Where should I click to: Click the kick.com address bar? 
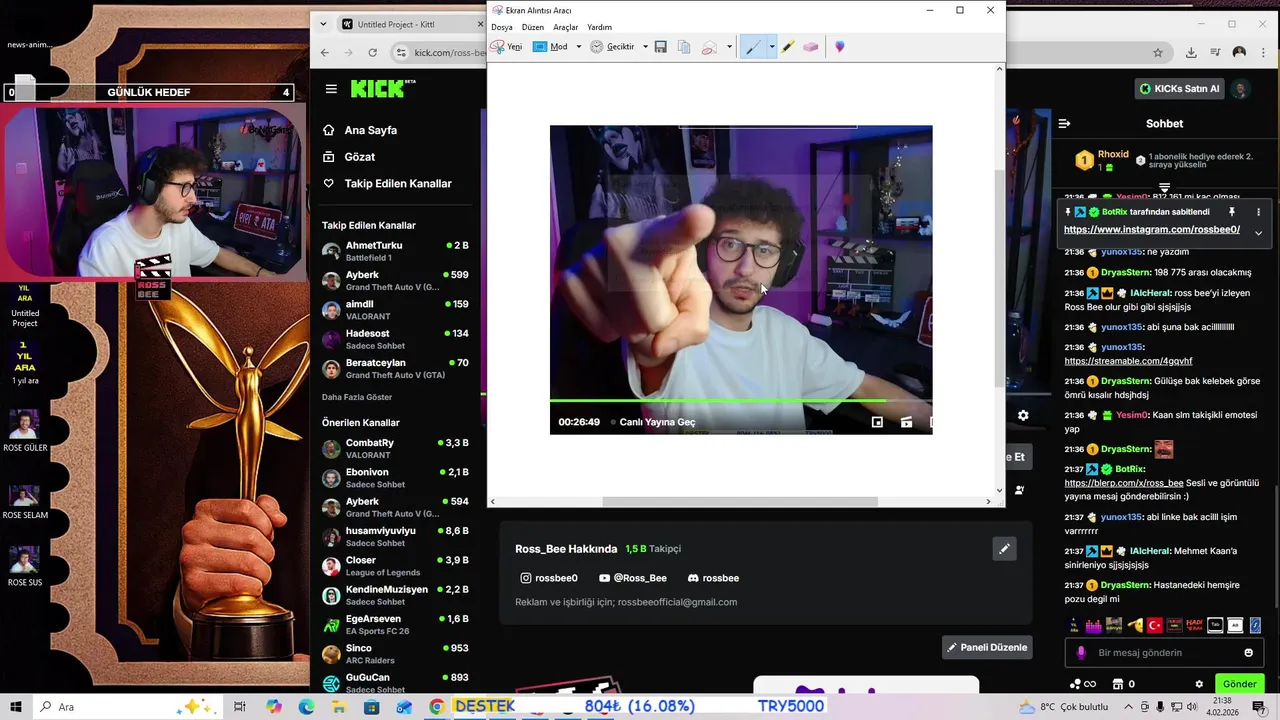(x=448, y=53)
